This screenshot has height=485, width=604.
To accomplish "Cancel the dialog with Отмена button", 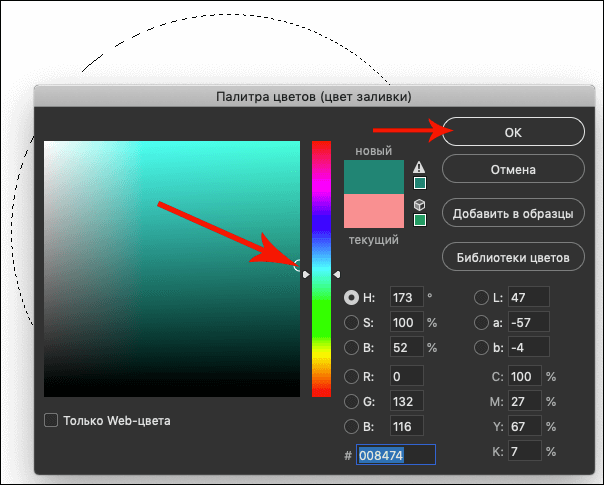I will (513, 169).
